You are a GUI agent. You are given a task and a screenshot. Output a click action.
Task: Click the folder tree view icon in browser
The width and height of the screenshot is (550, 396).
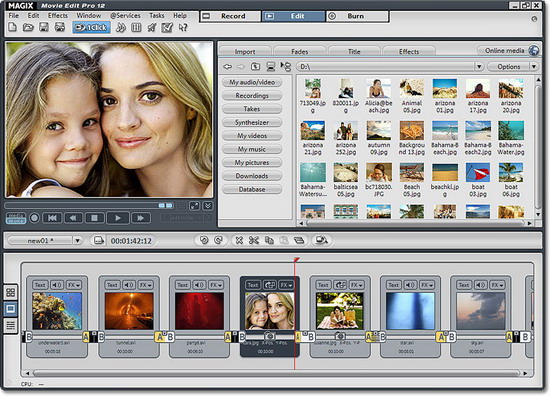[286, 66]
